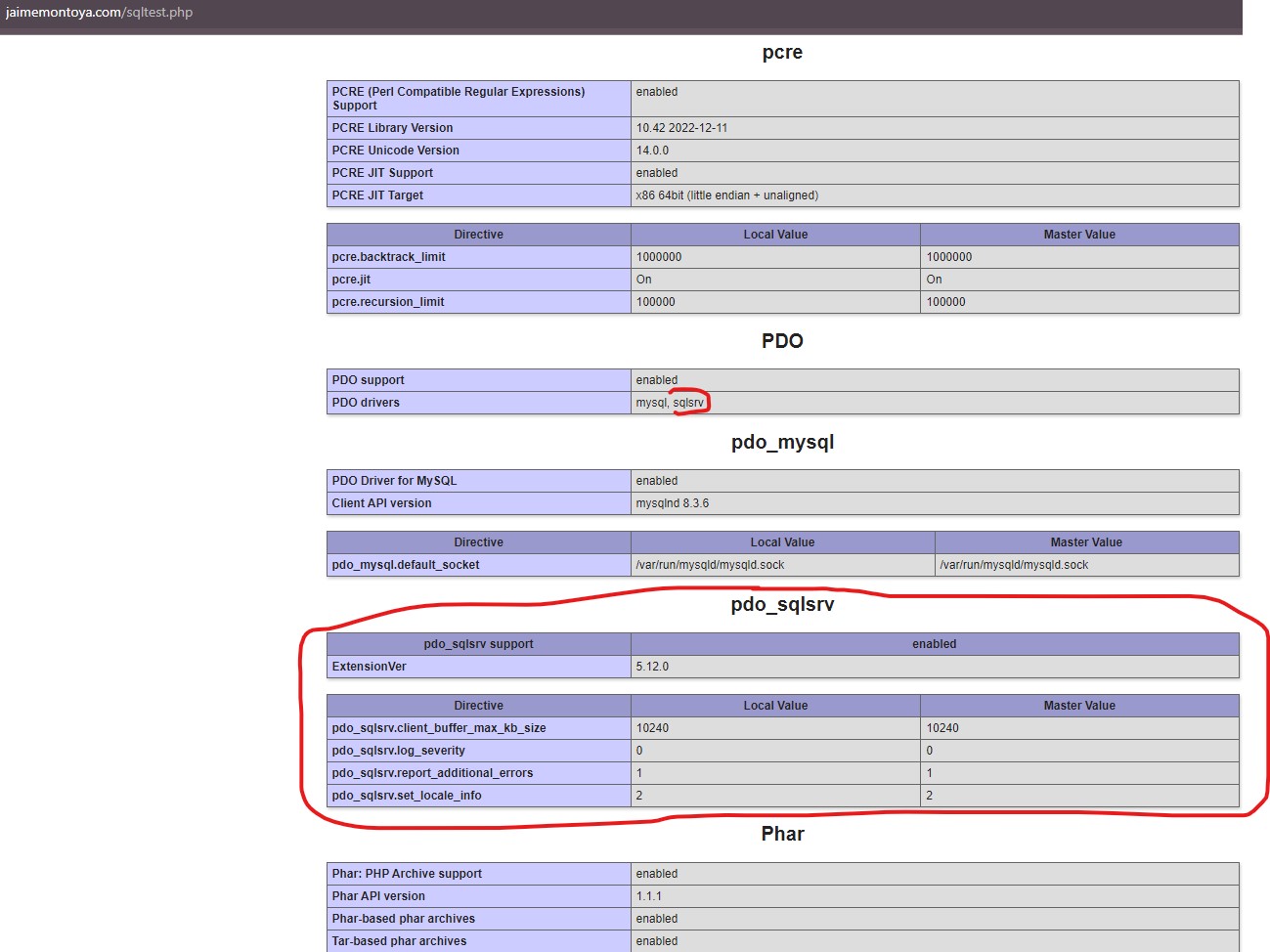Select the 'mysqlnd 8.3.6' value
Screen dimensions: 1270x952
[x=673, y=503]
